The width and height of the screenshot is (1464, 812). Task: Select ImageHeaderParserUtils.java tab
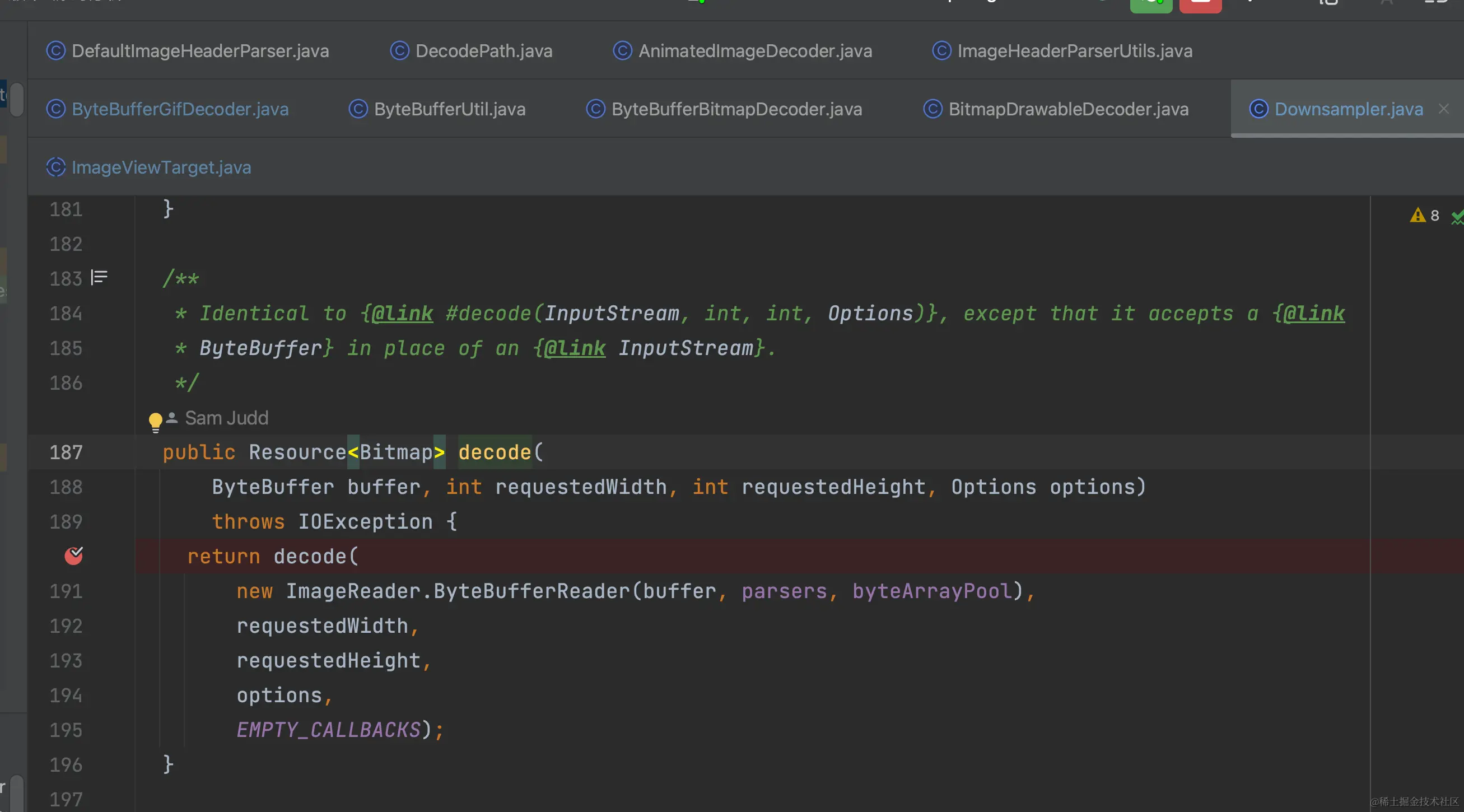coord(1062,51)
